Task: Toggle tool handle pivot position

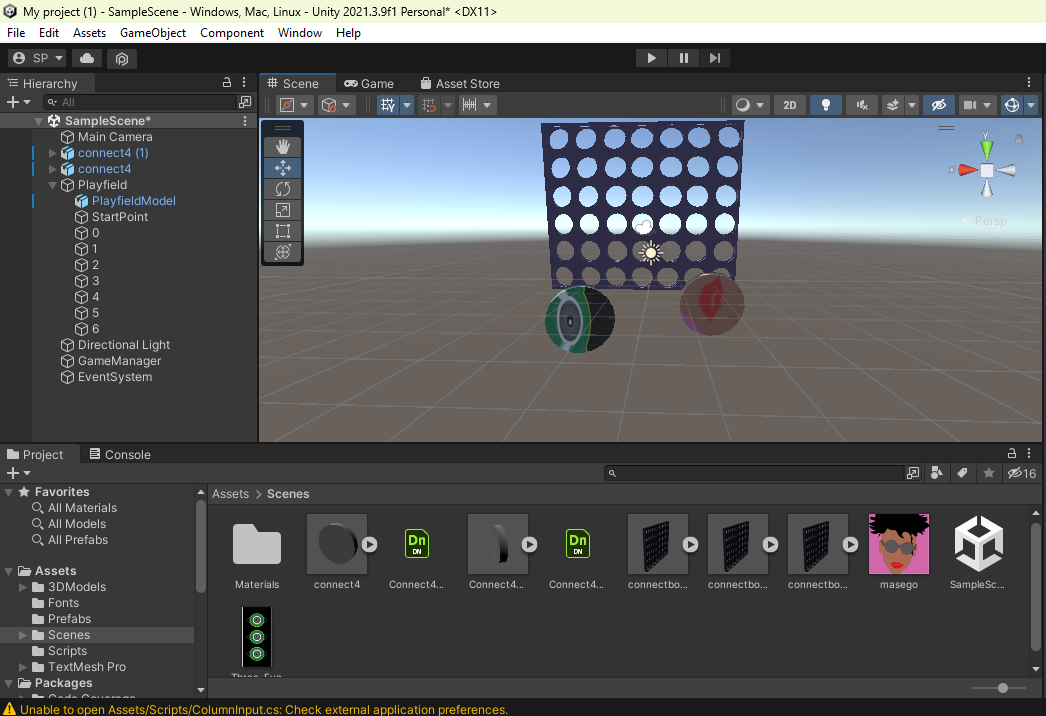Action: (294, 105)
